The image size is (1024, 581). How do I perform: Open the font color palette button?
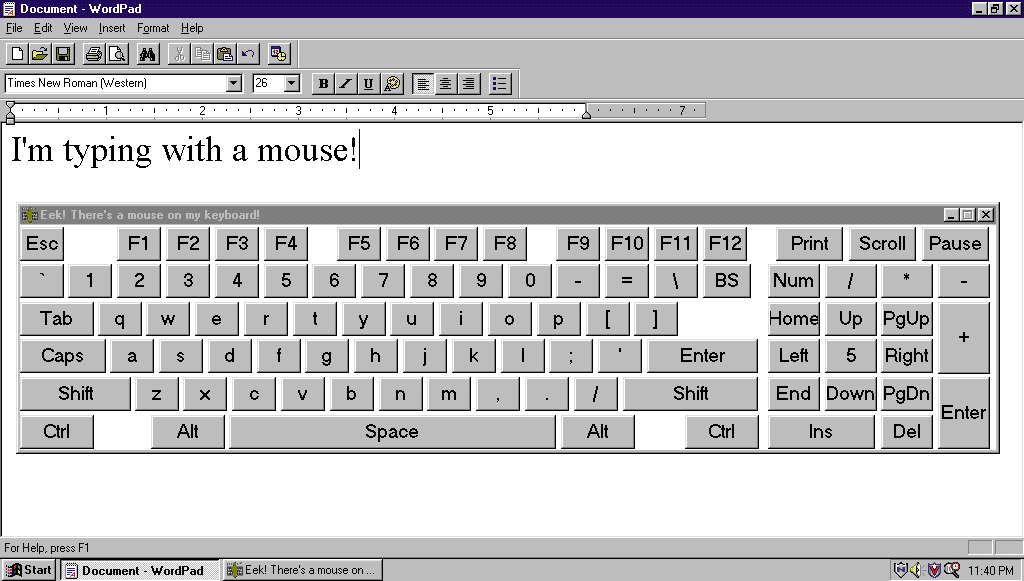coord(392,84)
